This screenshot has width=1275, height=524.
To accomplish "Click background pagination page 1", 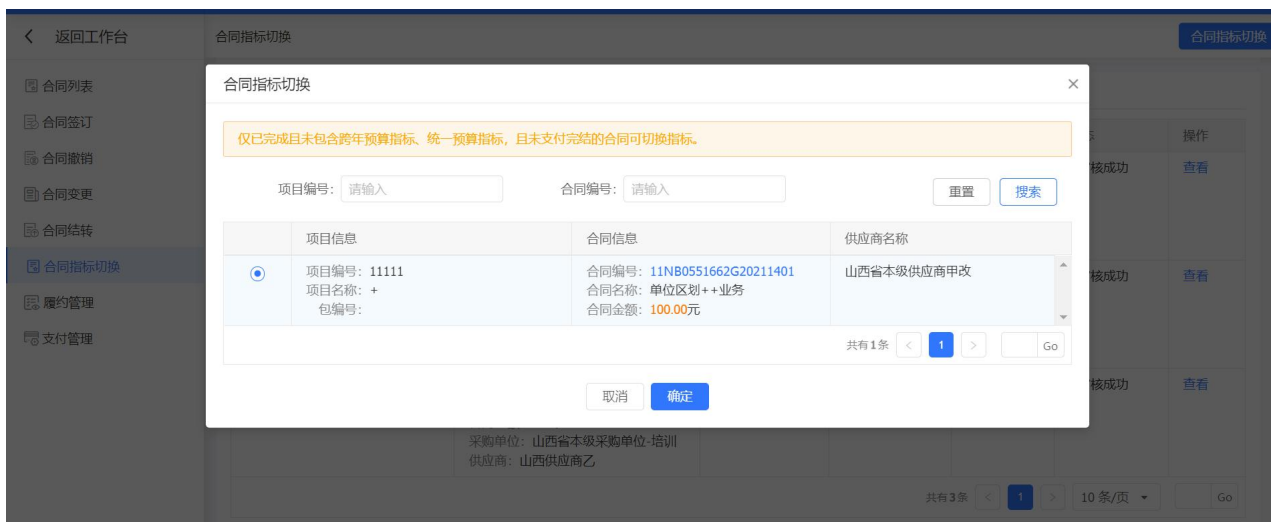I will tap(1020, 497).
